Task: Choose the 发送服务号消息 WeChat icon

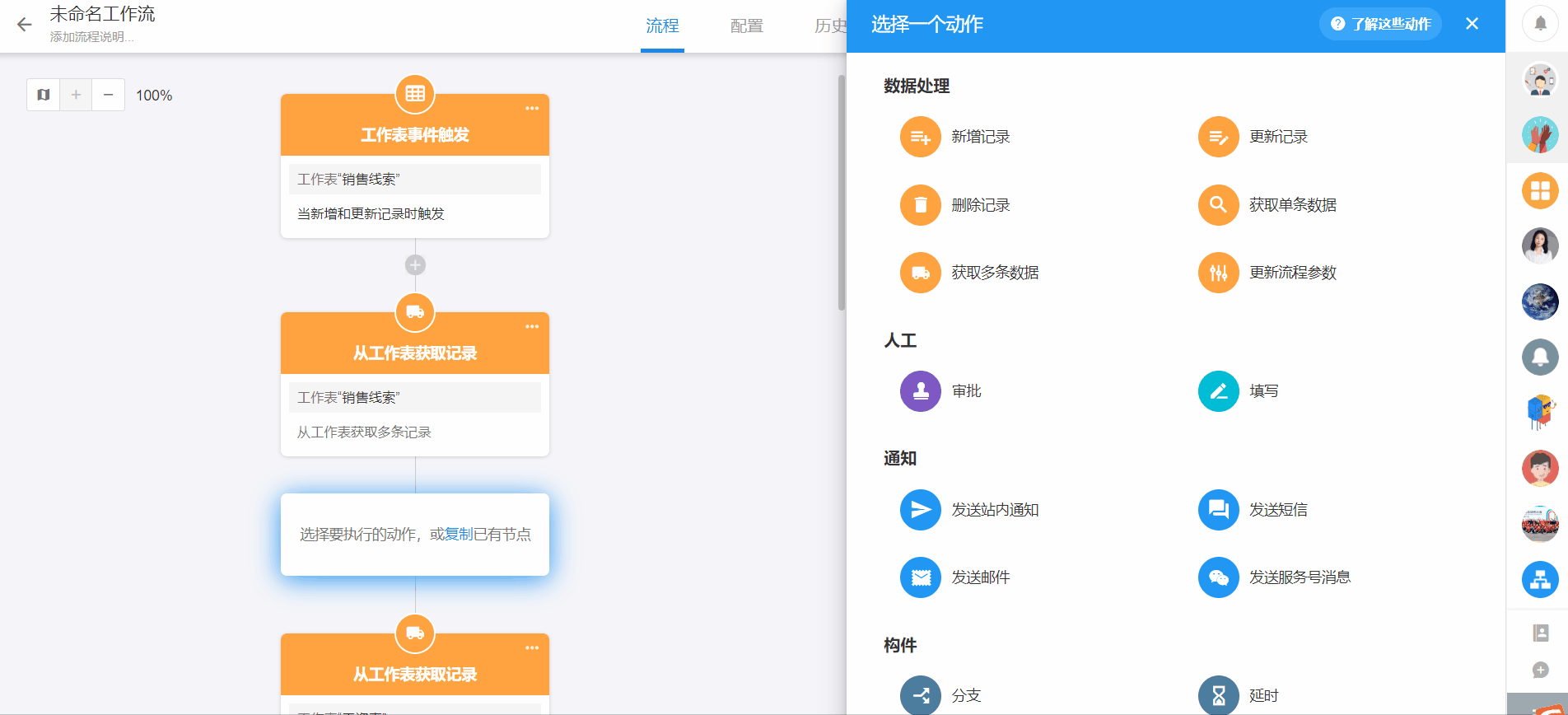Action: 1218,577
